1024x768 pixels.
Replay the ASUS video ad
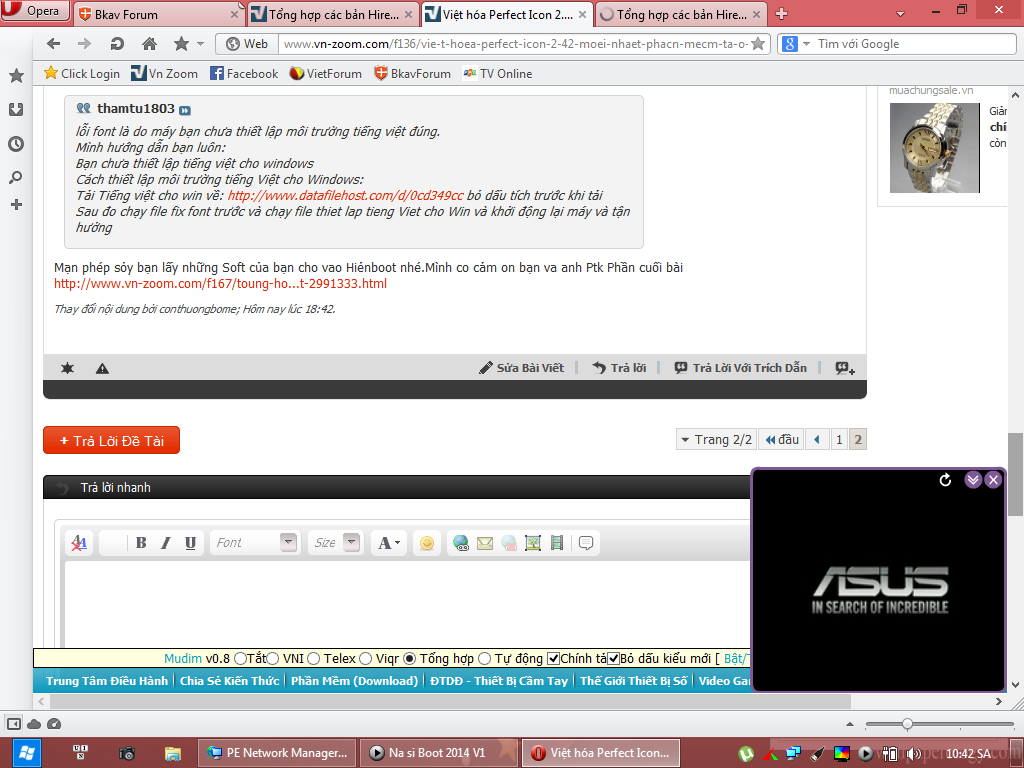[945, 480]
